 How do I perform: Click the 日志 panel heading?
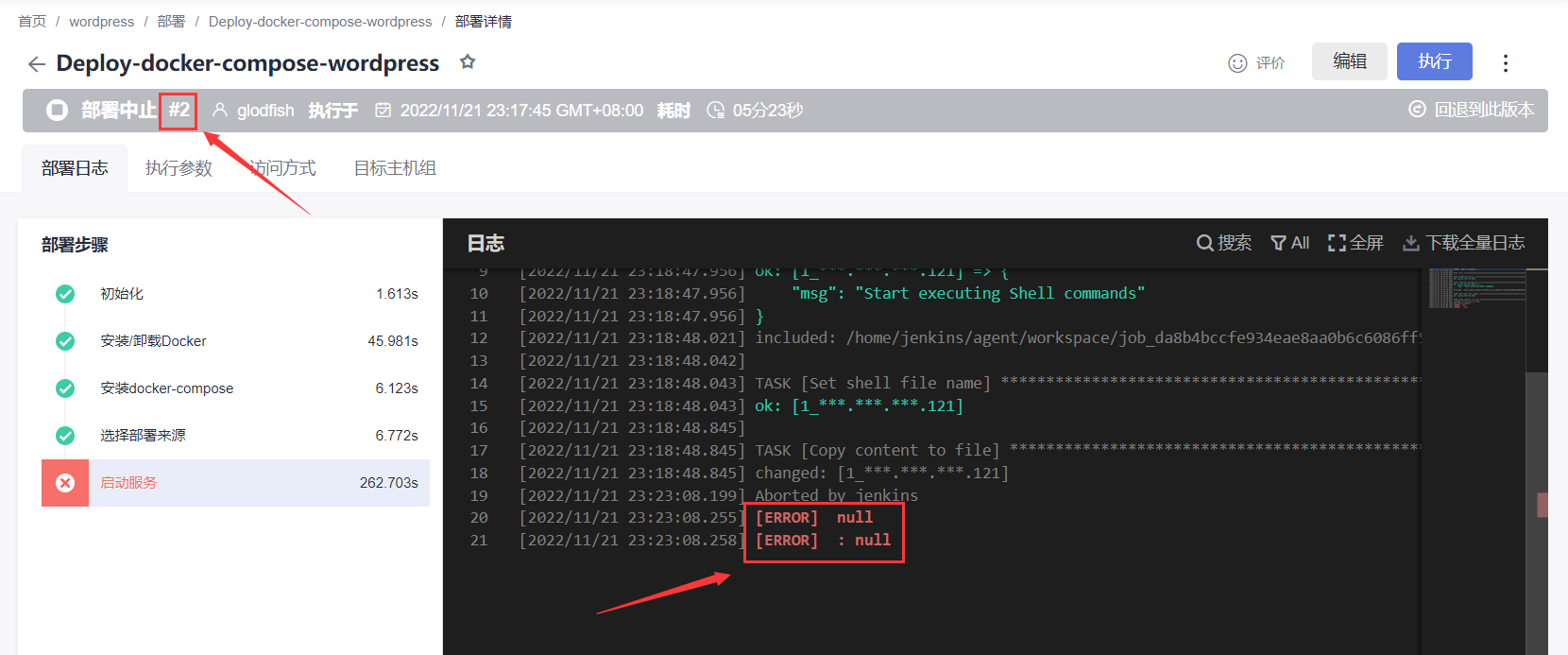486,244
